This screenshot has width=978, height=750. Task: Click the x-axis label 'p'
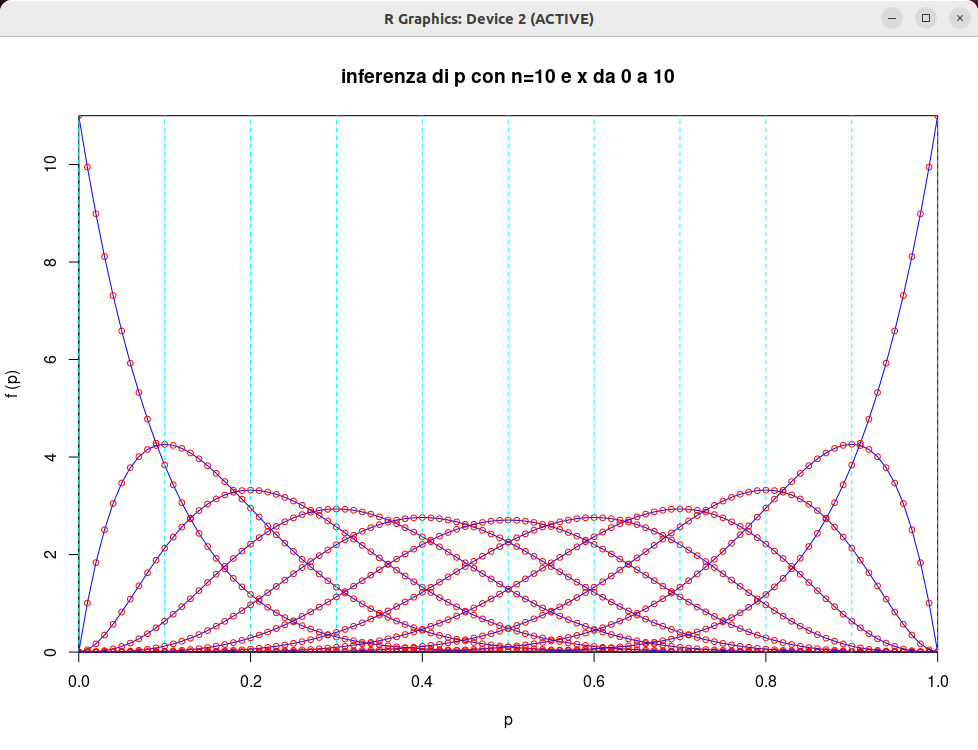click(x=508, y=721)
